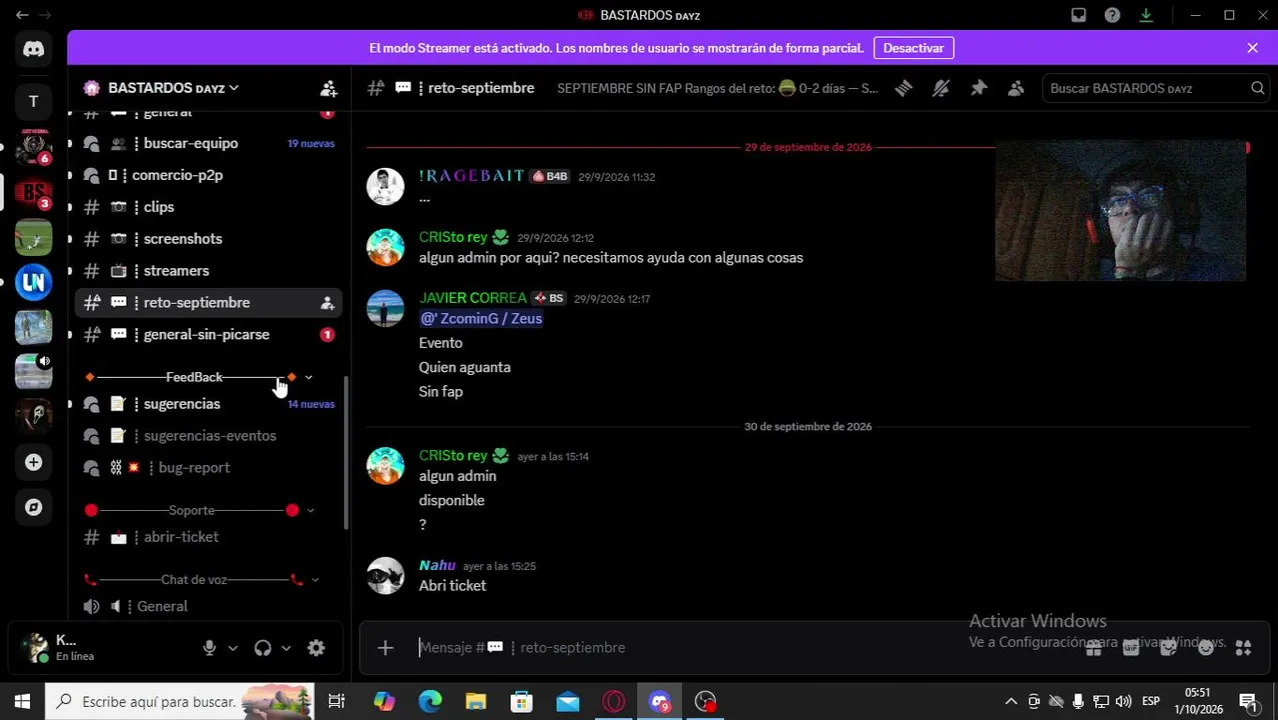Open the sticker picker icon
This screenshot has width=1278, height=720.
pos(1168,648)
